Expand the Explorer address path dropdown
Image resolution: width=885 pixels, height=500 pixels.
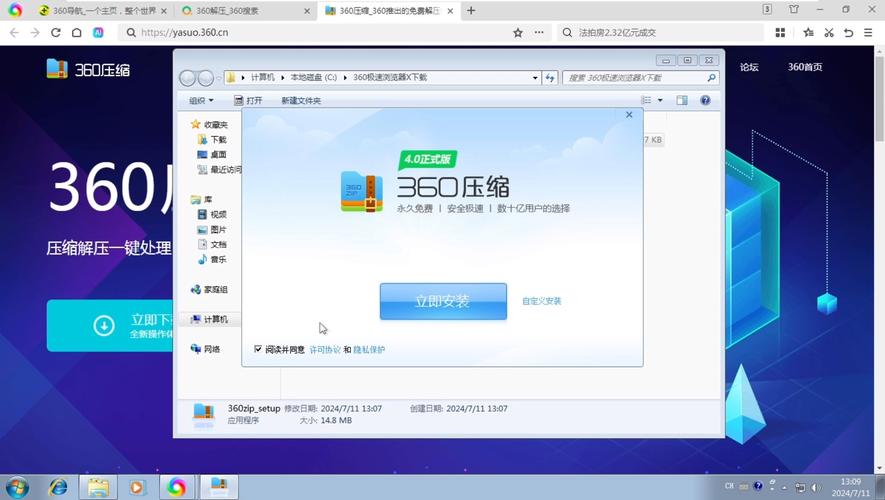pos(535,78)
